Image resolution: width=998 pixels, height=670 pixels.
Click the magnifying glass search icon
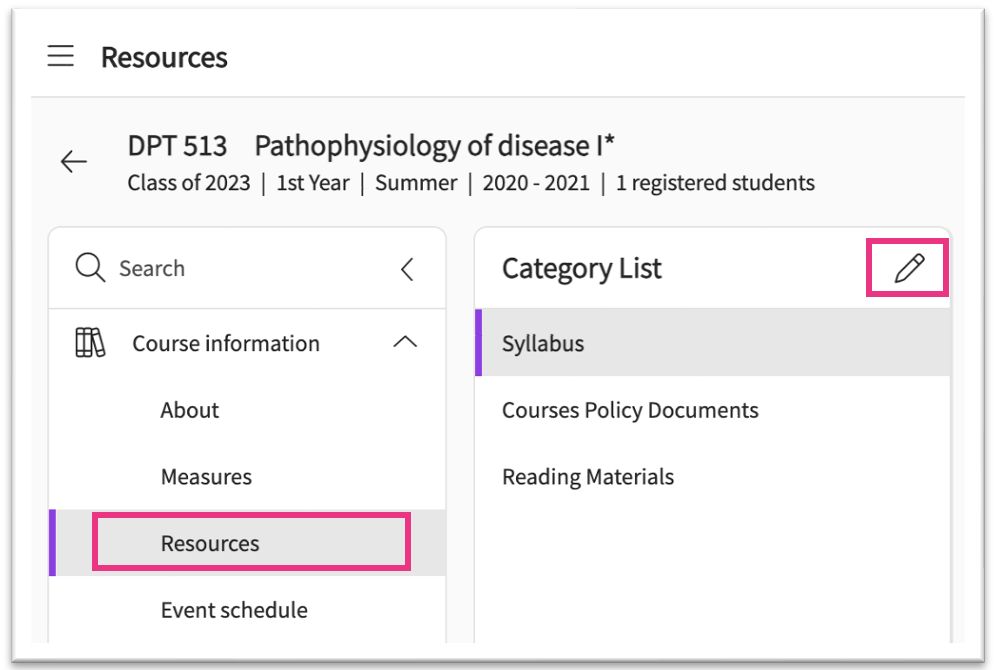point(90,268)
